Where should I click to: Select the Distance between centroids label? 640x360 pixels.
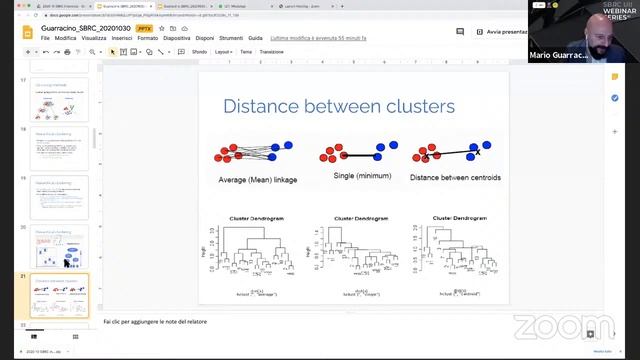(x=455, y=178)
